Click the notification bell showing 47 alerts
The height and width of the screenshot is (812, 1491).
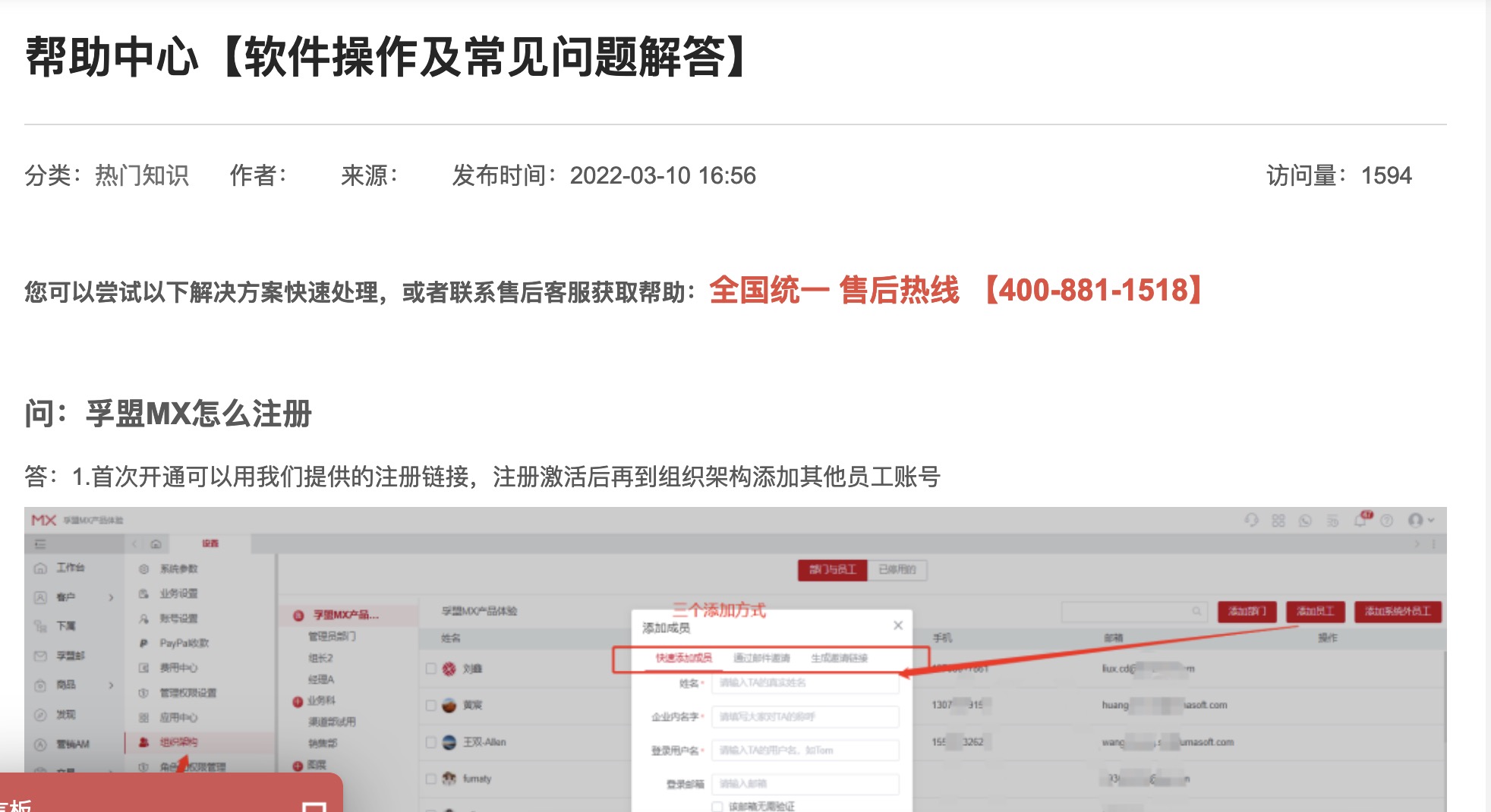[x=1361, y=521]
